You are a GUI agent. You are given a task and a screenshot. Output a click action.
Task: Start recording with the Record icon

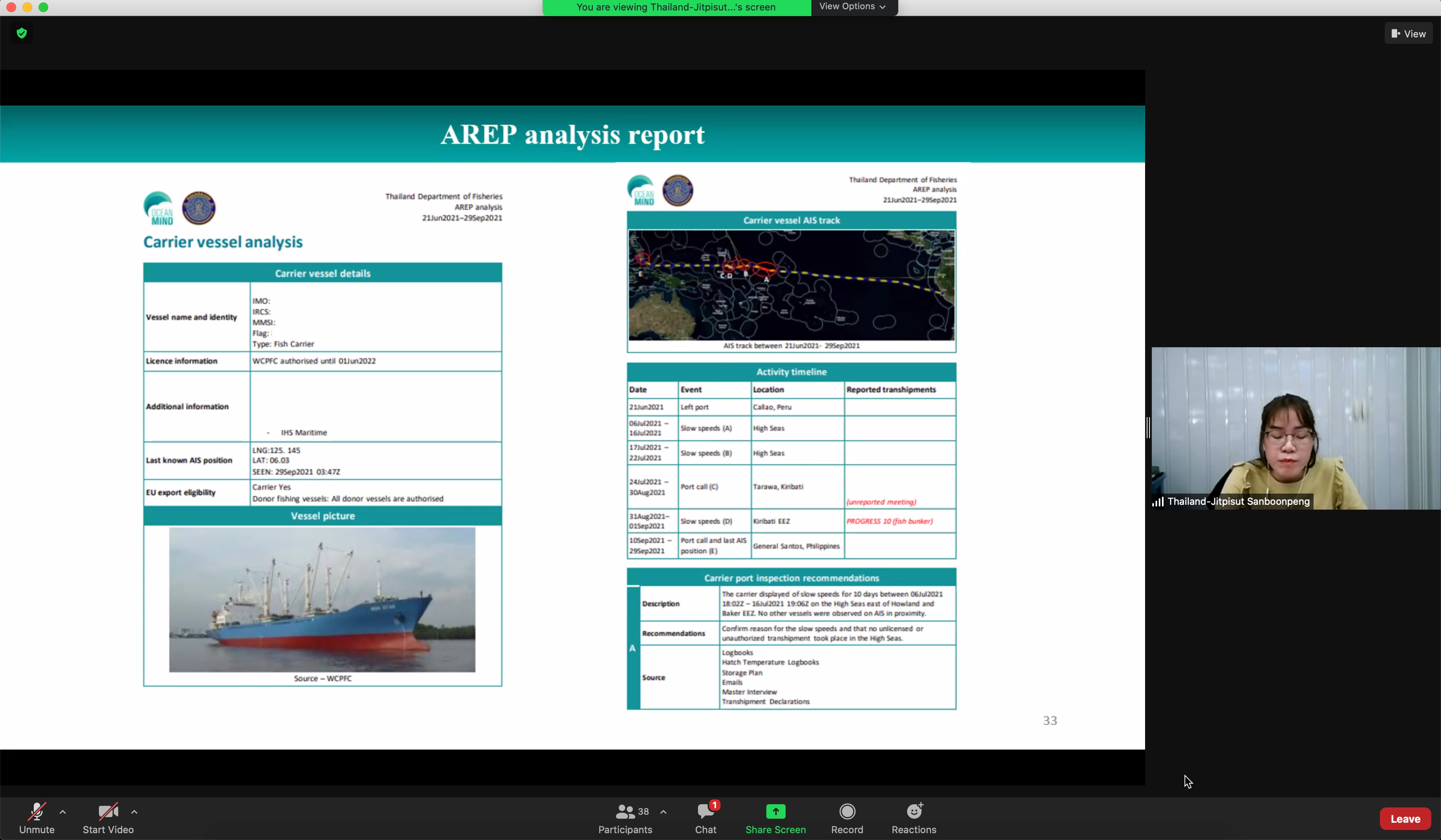tap(847, 811)
